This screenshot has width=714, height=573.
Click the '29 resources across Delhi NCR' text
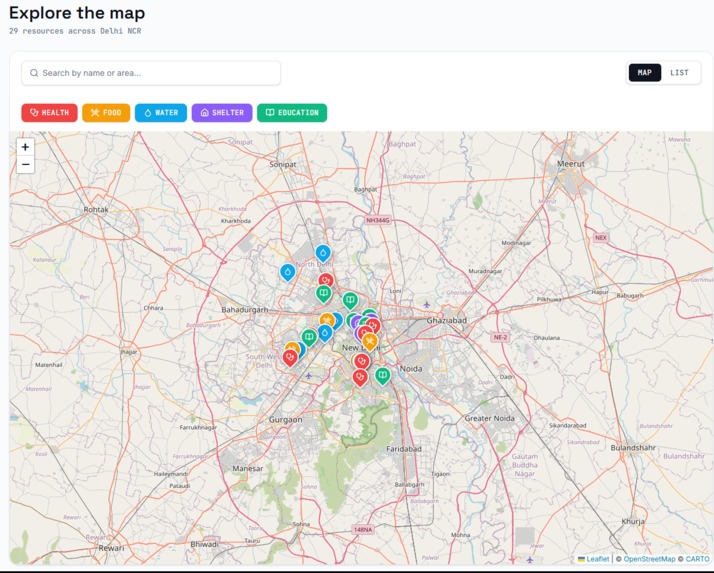click(75, 31)
